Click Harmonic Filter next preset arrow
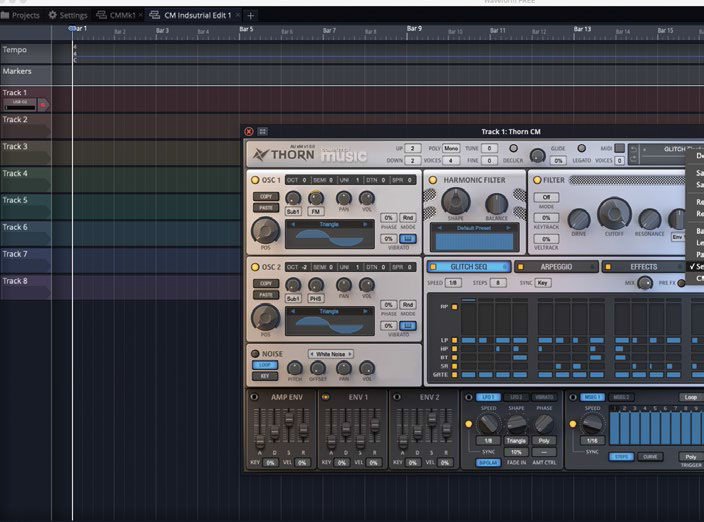 click(508, 228)
